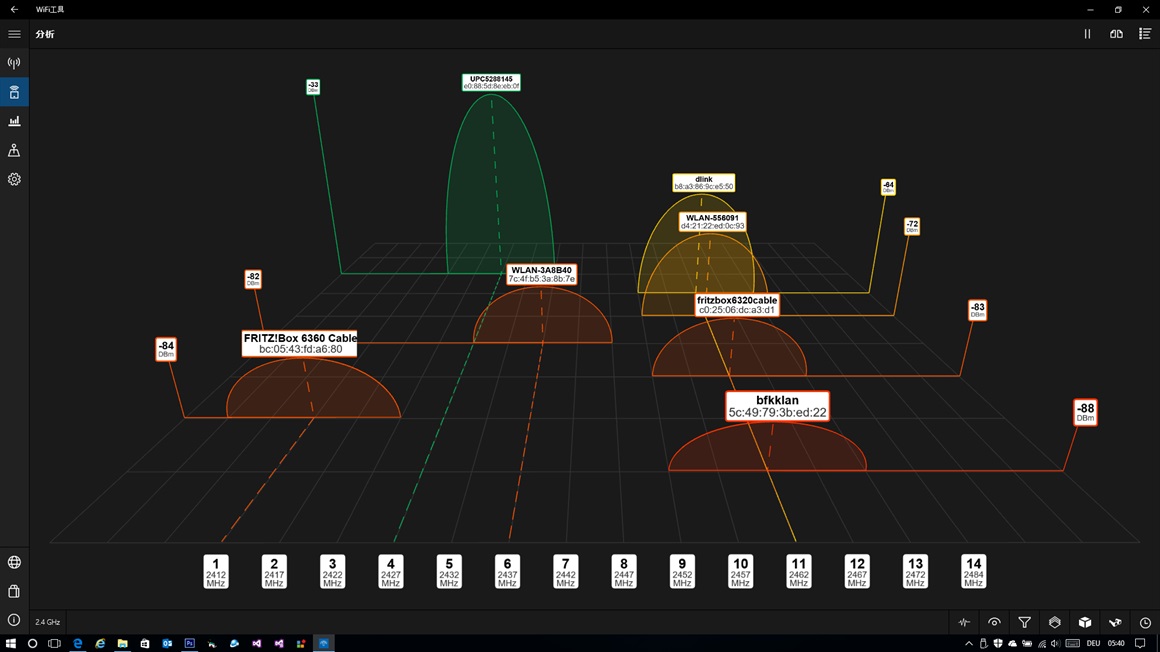This screenshot has height=652, width=1160.
Task: Select channel 4 2427 MHz label
Action: pyautogui.click(x=391, y=572)
